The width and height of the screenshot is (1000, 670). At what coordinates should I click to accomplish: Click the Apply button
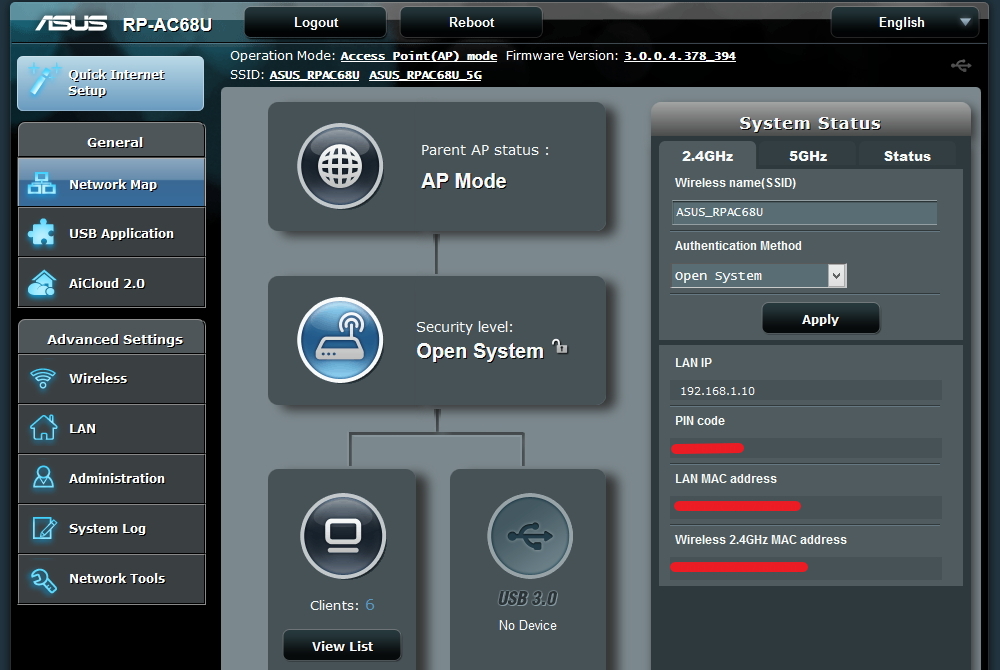(x=820, y=319)
